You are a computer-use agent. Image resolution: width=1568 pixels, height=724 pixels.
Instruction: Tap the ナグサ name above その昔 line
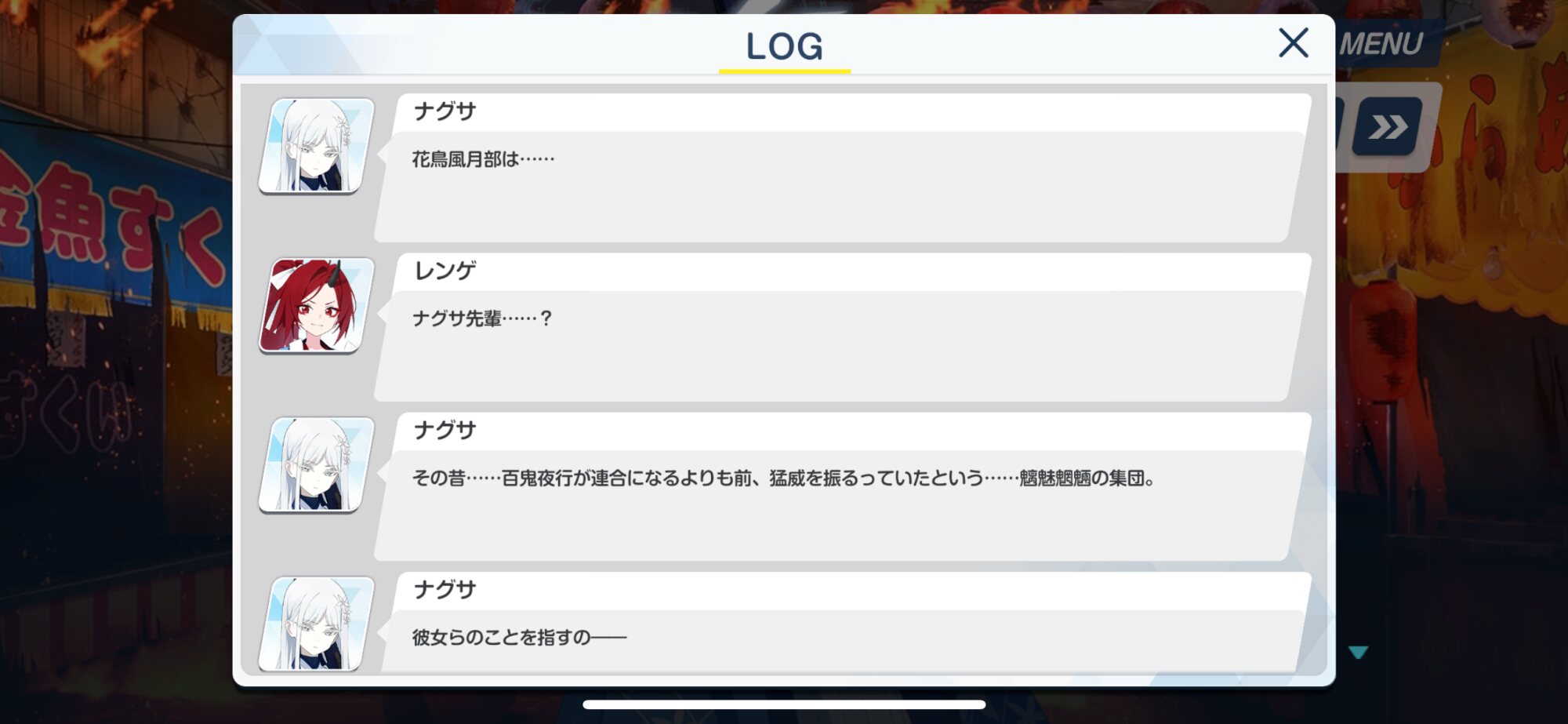[445, 430]
